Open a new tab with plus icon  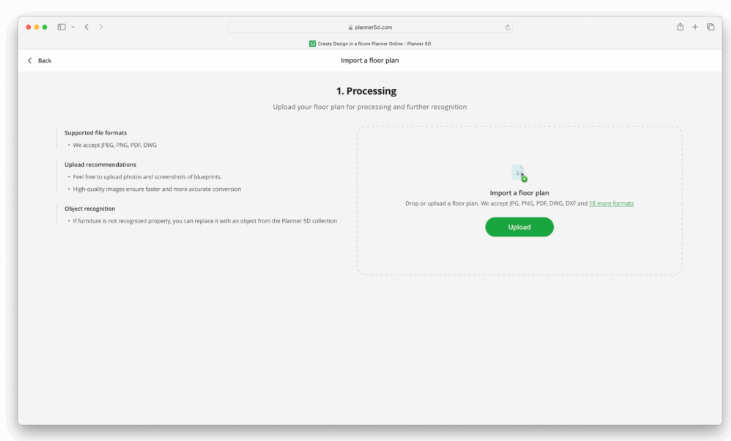click(x=695, y=27)
